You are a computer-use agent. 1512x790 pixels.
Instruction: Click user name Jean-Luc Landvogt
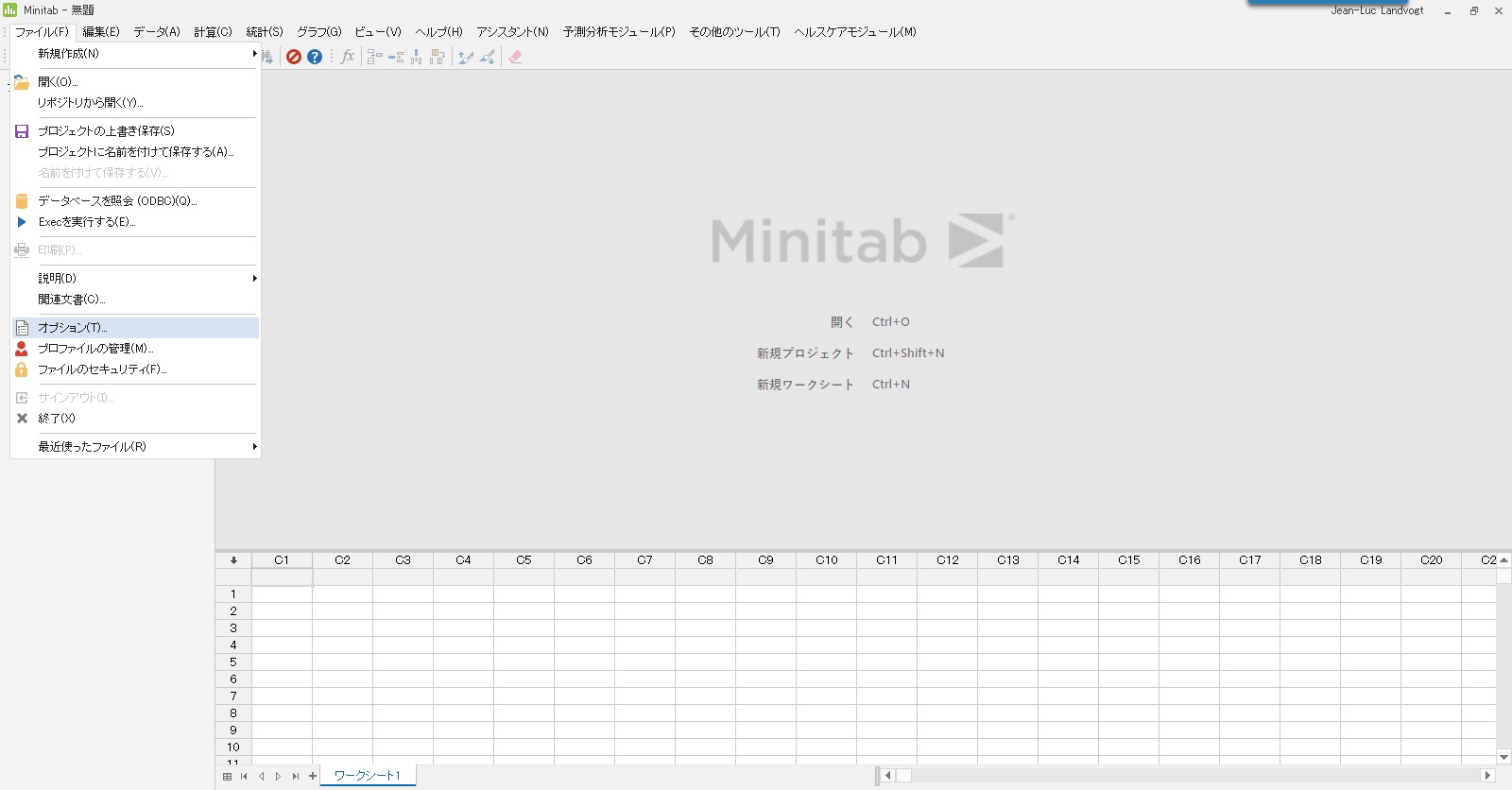tap(1377, 10)
